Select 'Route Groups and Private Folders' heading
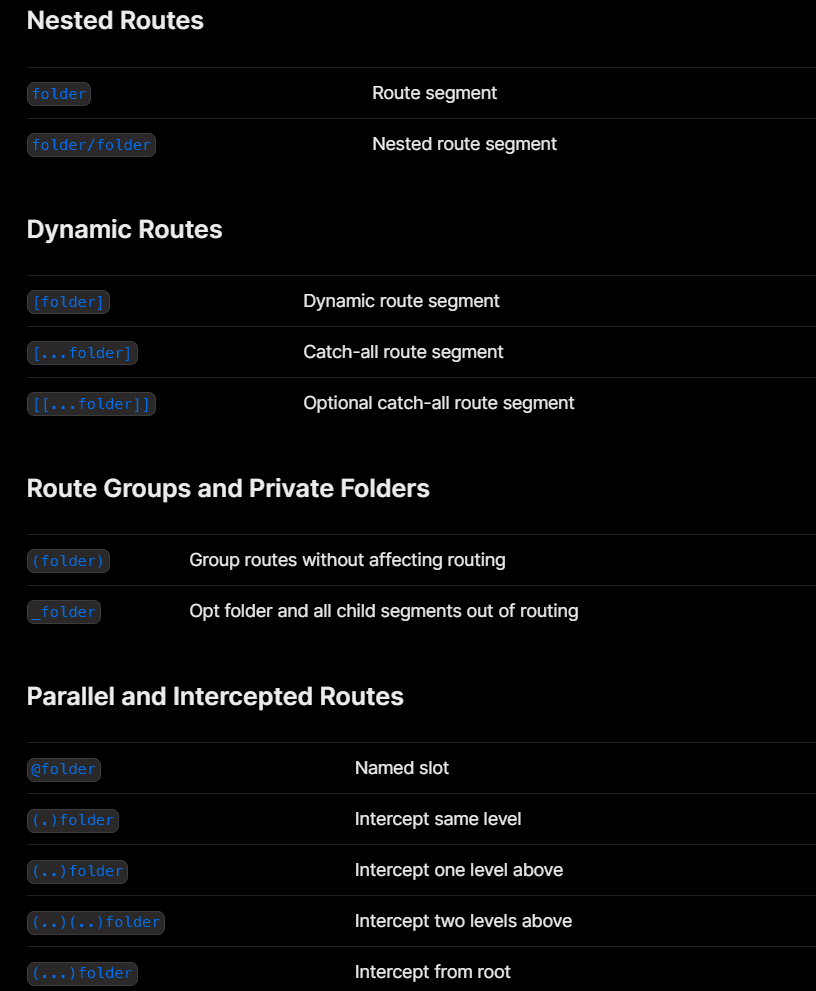This screenshot has width=816, height=991. click(x=228, y=489)
